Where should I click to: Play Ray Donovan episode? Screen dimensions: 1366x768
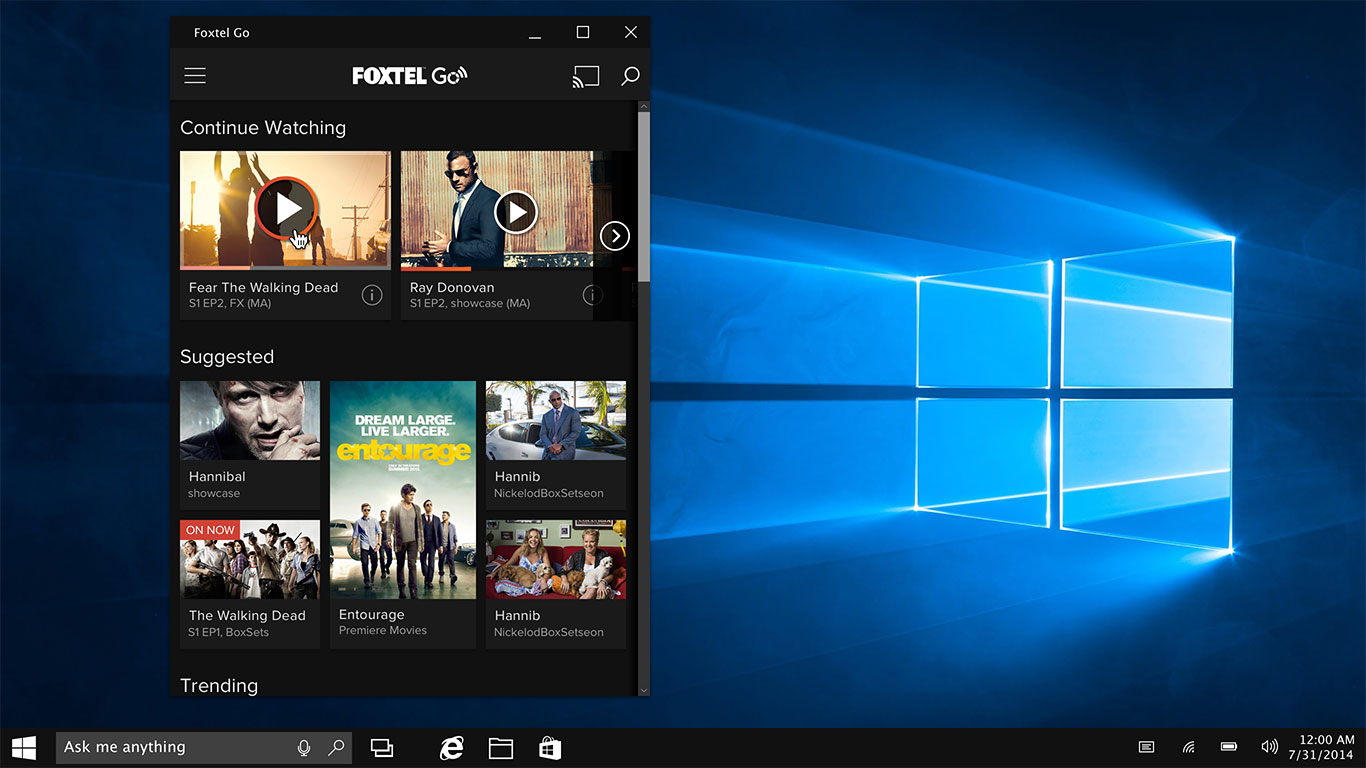(x=516, y=212)
